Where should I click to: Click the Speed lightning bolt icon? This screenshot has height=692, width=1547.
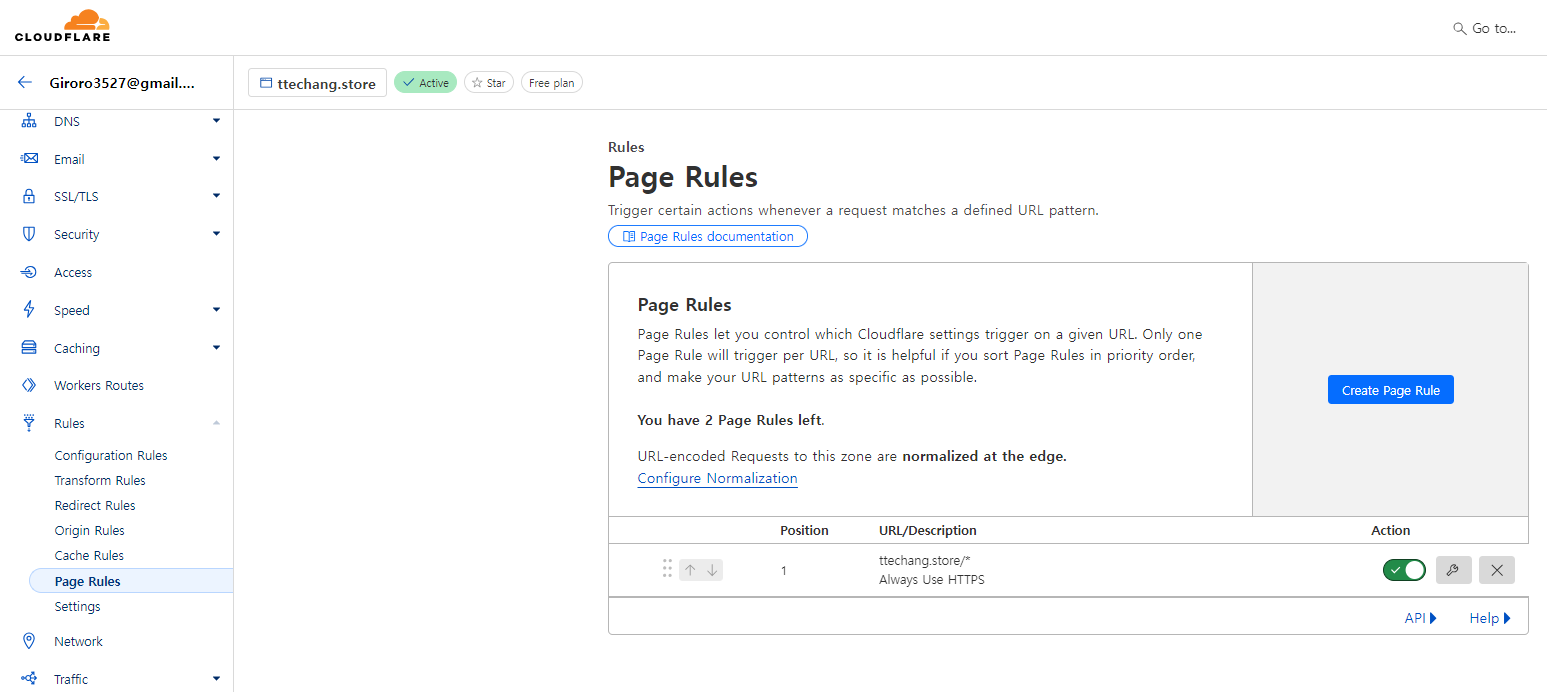(29, 310)
